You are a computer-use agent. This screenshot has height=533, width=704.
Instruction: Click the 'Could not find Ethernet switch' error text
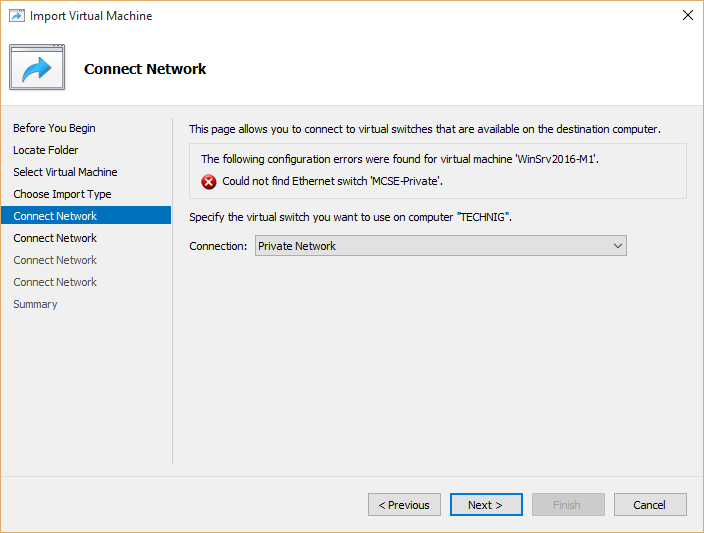point(333,181)
